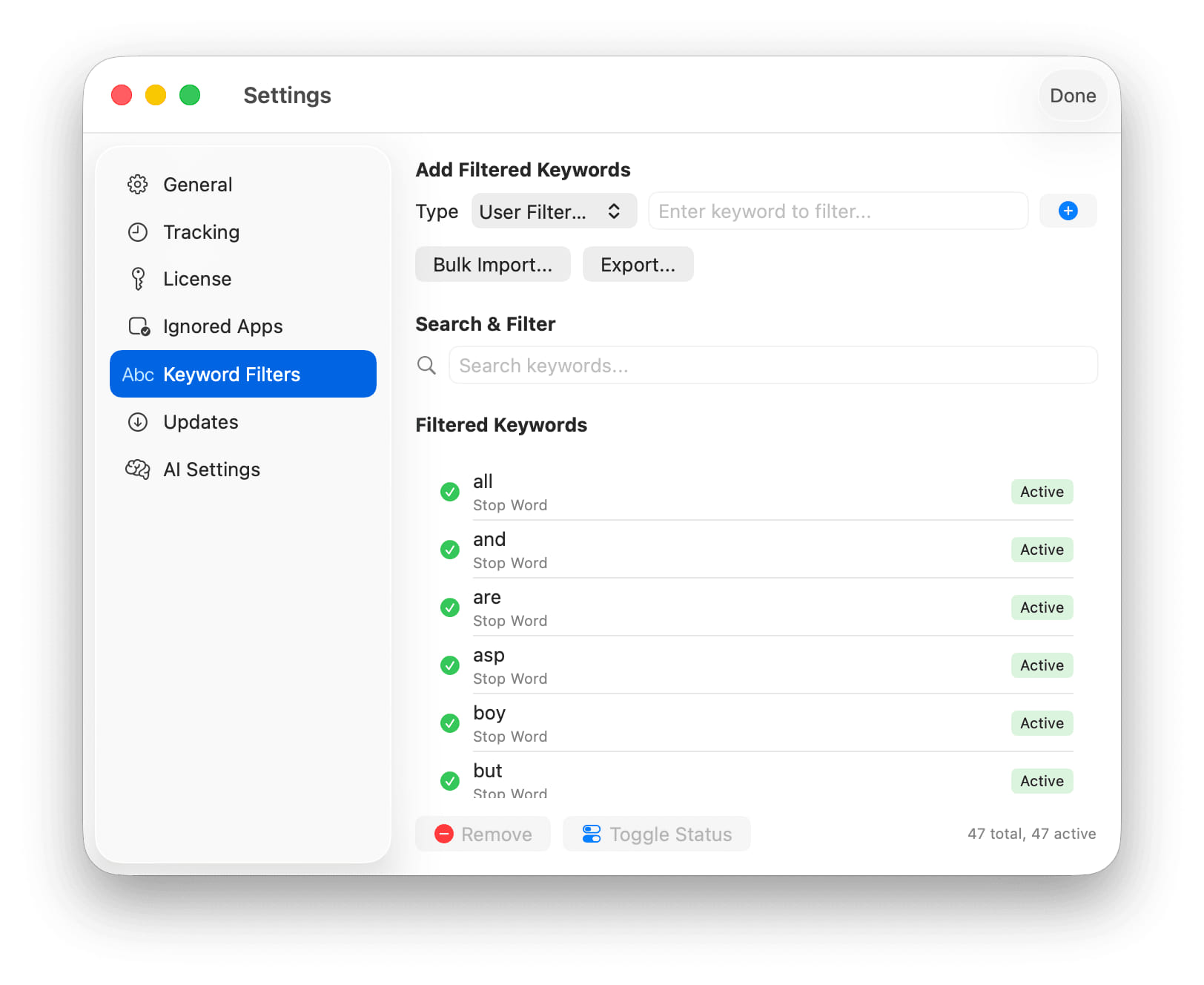Click the AI Settings brain icon
The height and width of the screenshot is (985, 1204).
click(x=138, y=470)
